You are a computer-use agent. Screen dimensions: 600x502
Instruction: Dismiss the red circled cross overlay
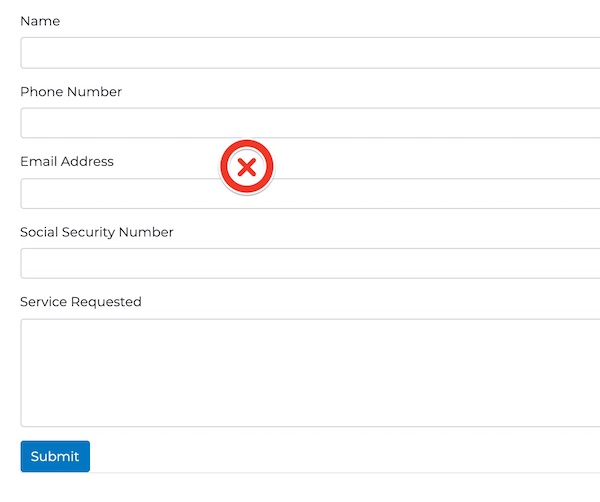click(247, 167)
